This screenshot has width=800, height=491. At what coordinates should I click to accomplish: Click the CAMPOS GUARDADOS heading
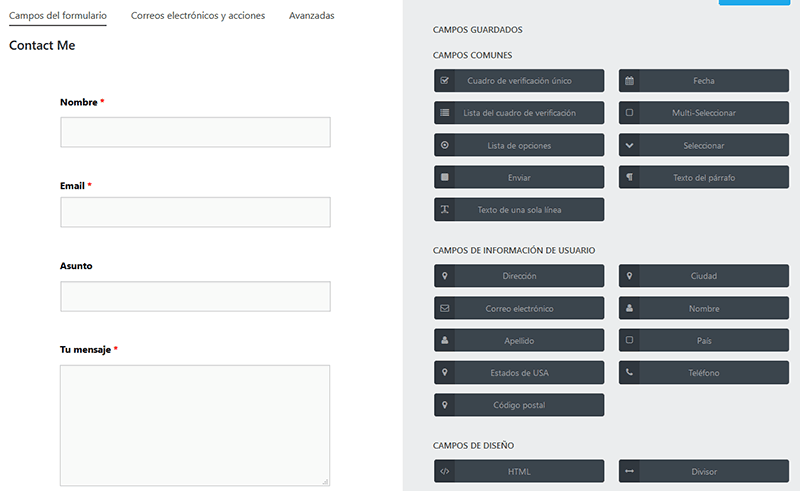tap(478, 30)
